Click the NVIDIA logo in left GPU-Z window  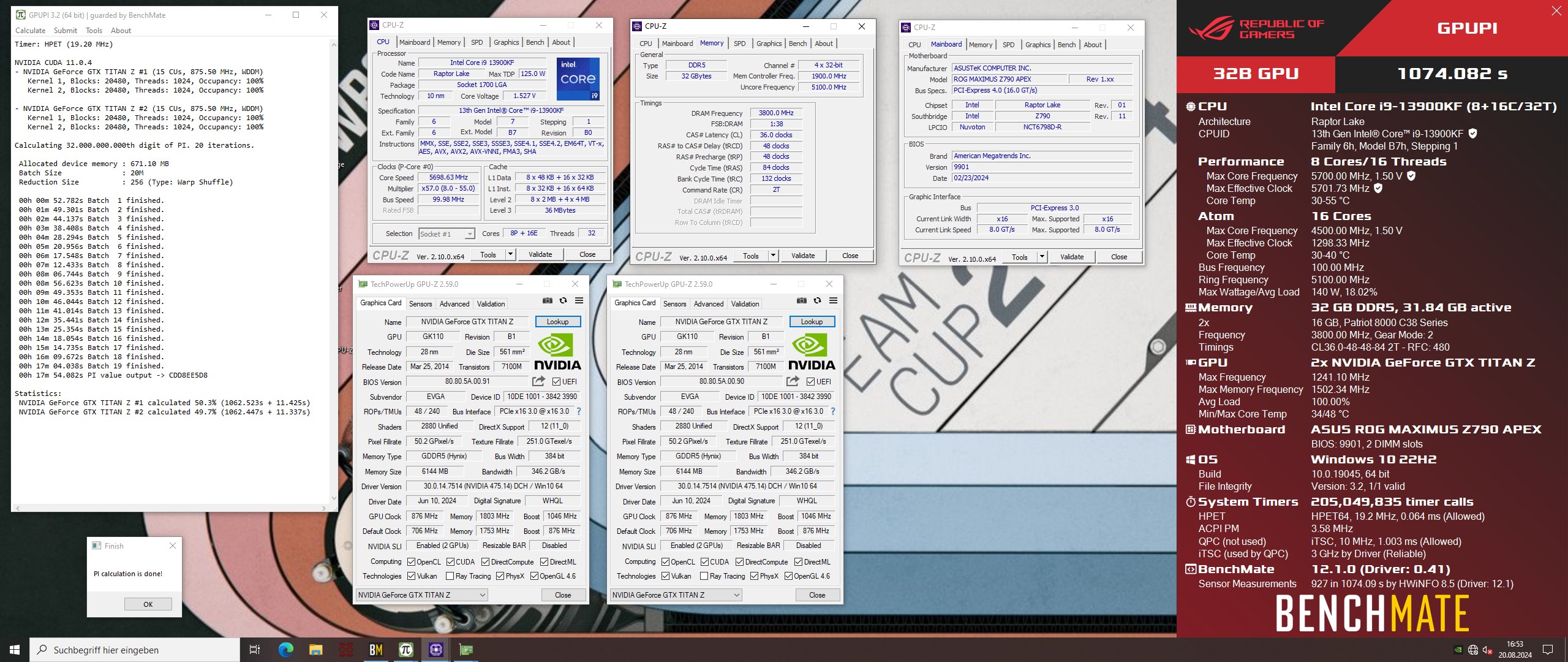557,351
